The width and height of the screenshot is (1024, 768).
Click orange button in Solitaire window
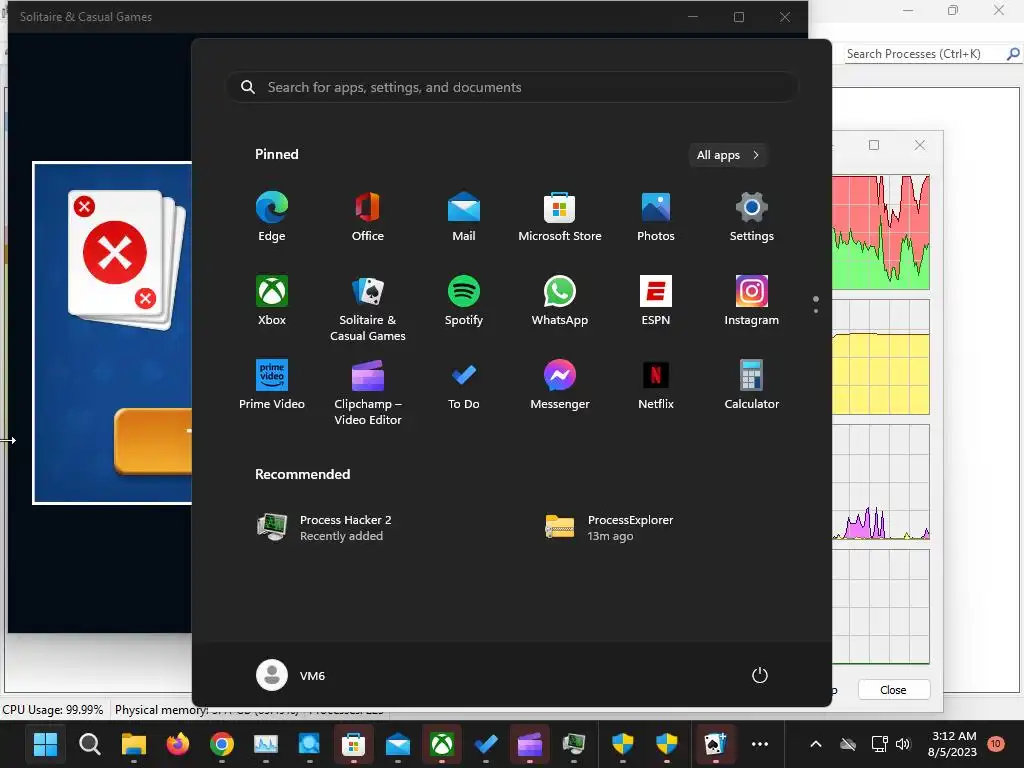pyautogui.click(x=153, y=441)
